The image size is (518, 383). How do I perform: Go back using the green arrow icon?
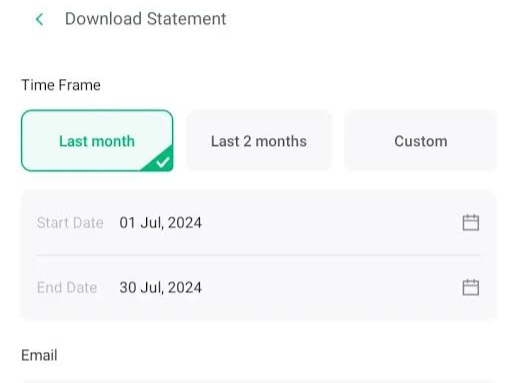pyautogui.click(x=39, y=19)
